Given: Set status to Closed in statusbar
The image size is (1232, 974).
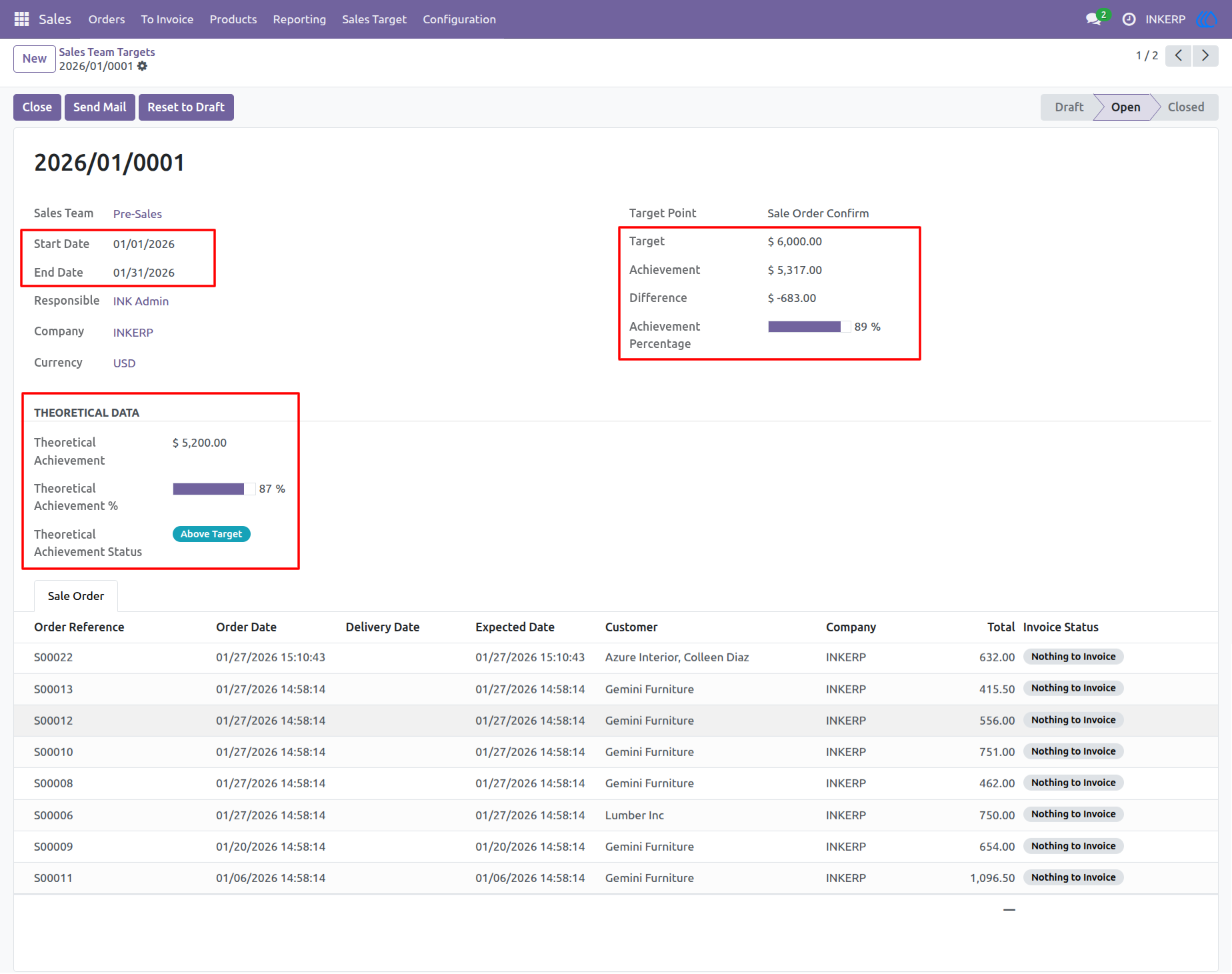Looking at the screenshot, I should [x=1186, y=107].
